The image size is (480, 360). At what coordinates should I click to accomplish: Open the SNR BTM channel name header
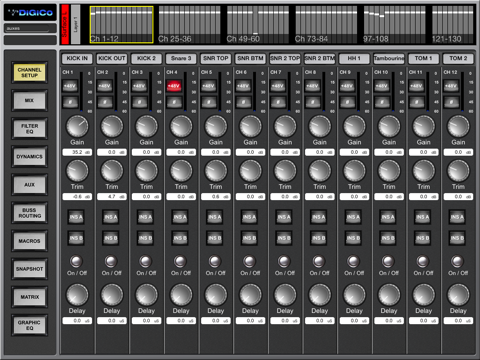(x=250, y=58)
